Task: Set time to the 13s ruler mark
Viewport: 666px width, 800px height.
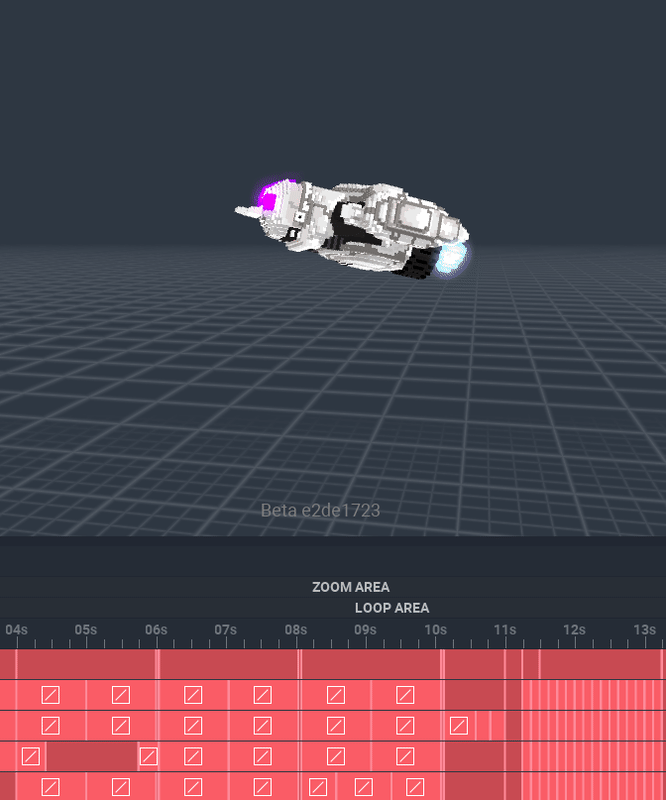Action: click(x=645, y=630)
